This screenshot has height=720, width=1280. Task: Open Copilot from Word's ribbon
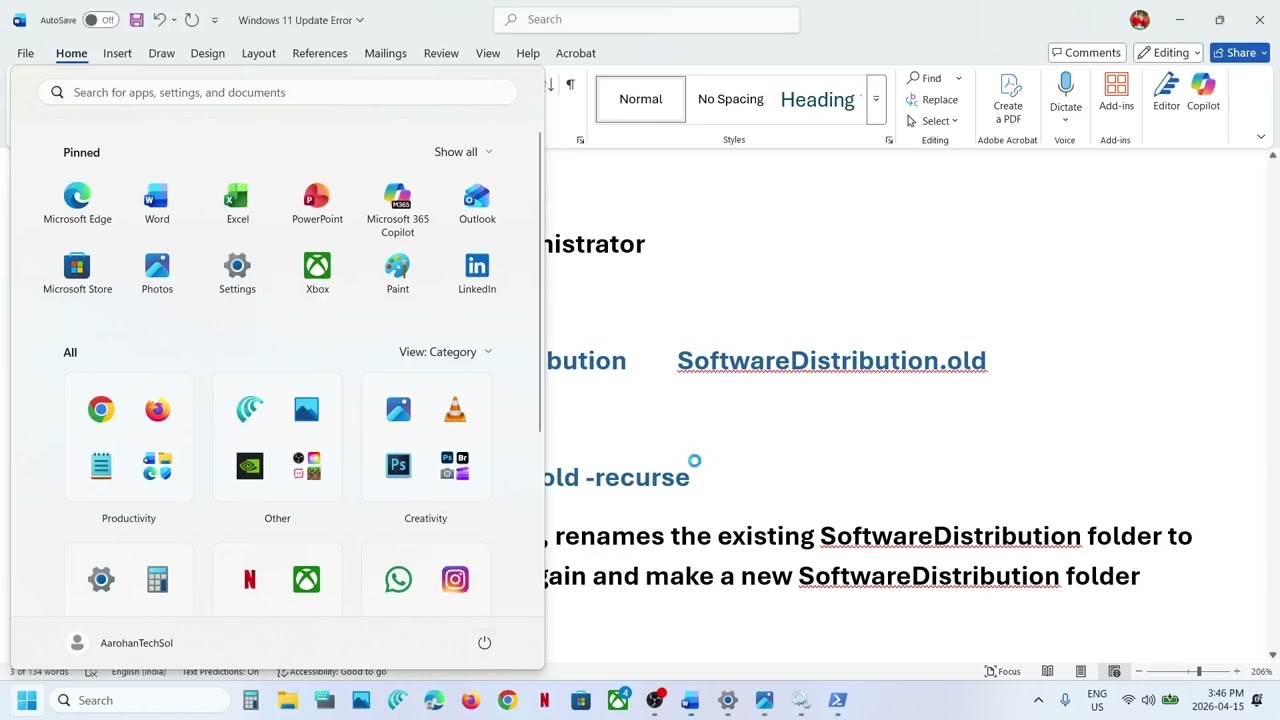click(x=1203, y=92)
